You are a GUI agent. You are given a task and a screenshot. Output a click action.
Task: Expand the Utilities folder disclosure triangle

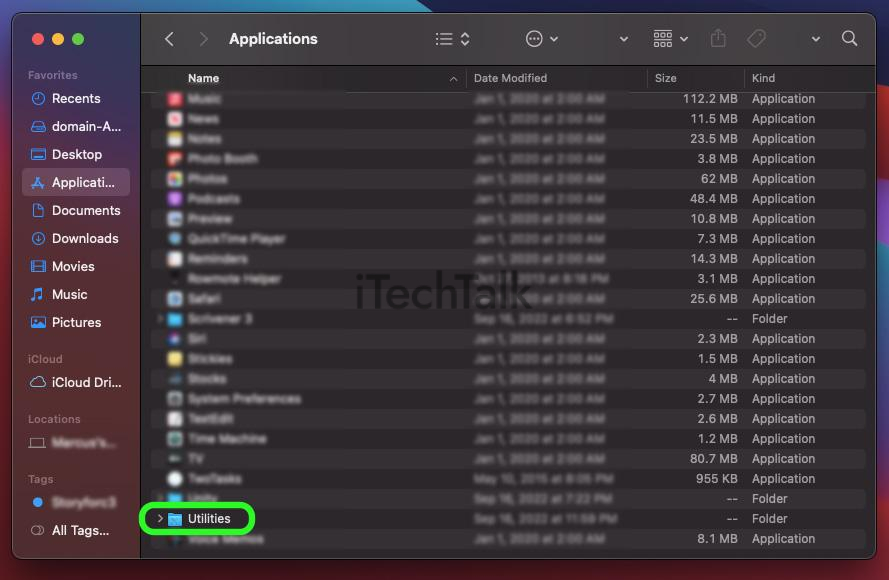click(x=160, y=519)
